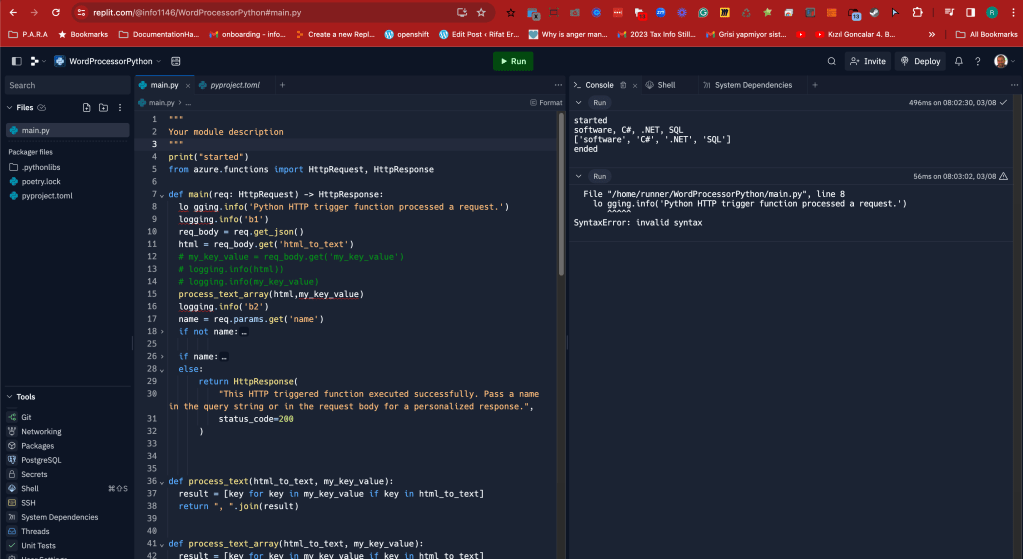This screenshot has width=1023, height=559.
Task: Open the Replit home menu icon
Action: (x=37, y=61)
